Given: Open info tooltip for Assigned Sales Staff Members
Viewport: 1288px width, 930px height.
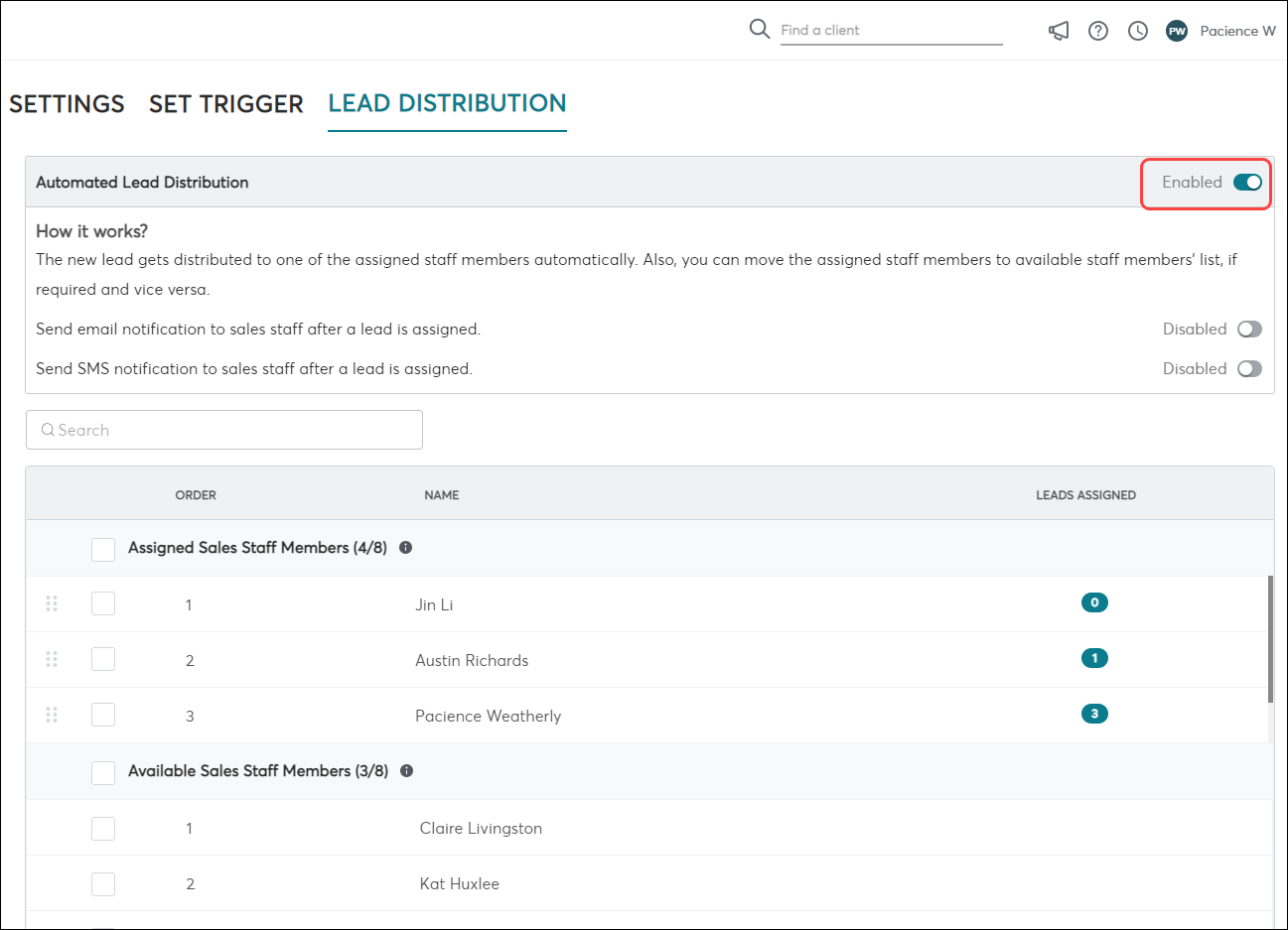Looking at the screenshot, I should [x=405, y=547].
